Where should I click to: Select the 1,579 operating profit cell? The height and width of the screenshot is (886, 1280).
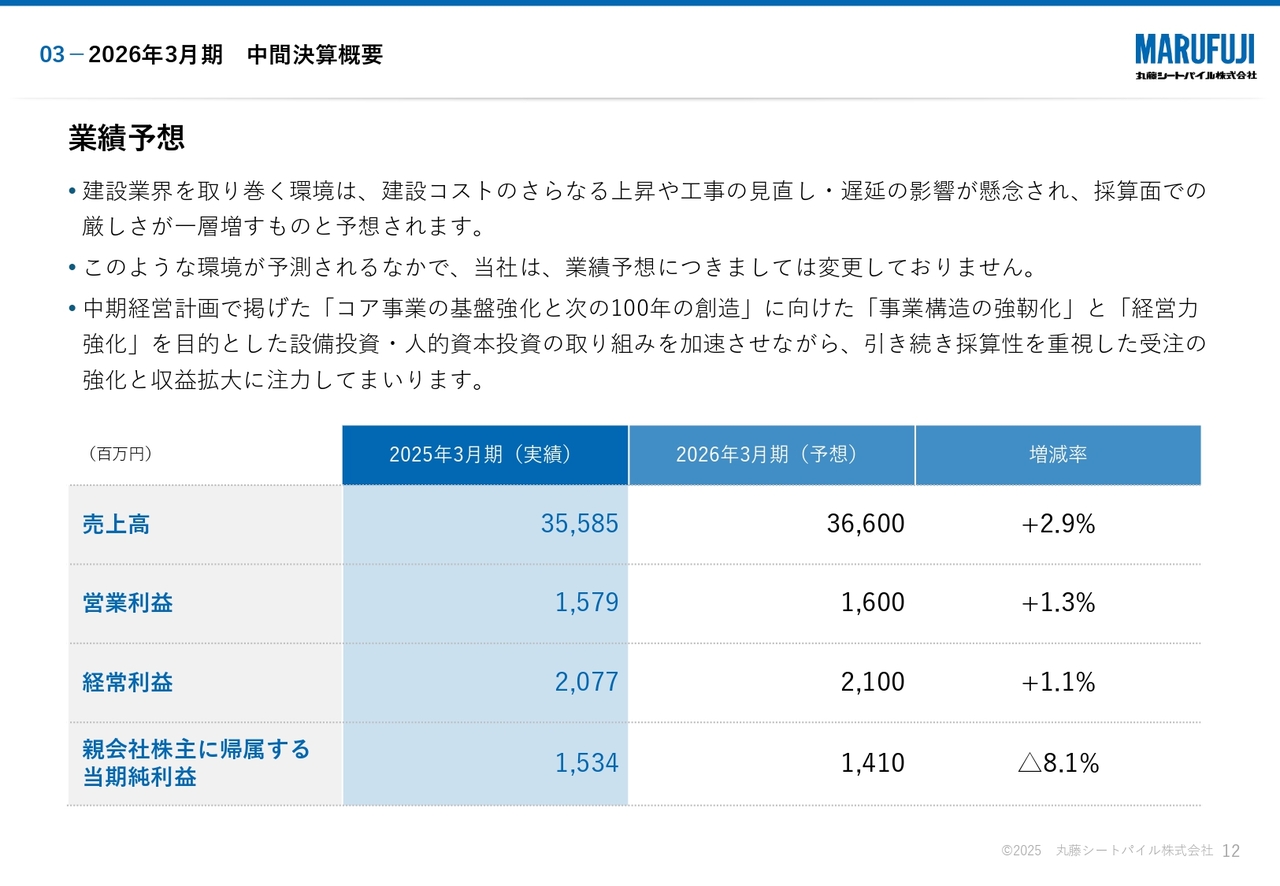pos(586,603)
